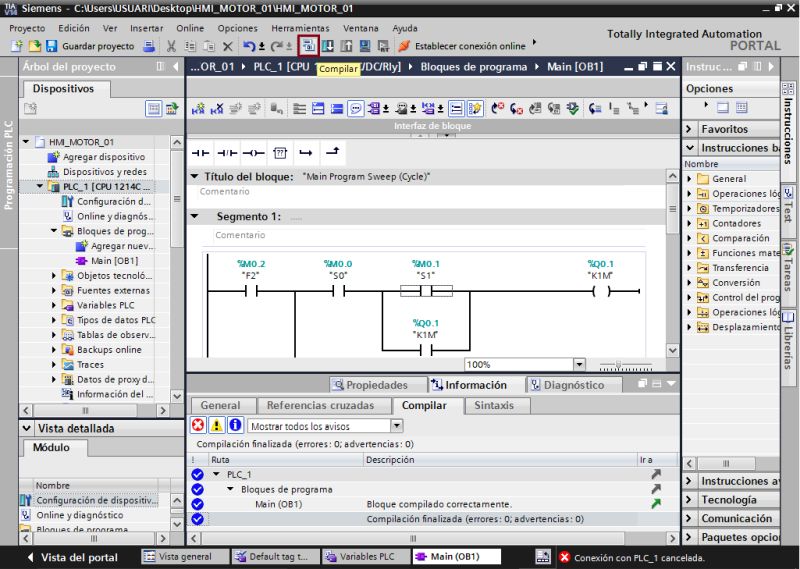This screenshot has width=800, height=569.
Task: Collapse the Vista detallada panel
Action: tap(27, 428)
